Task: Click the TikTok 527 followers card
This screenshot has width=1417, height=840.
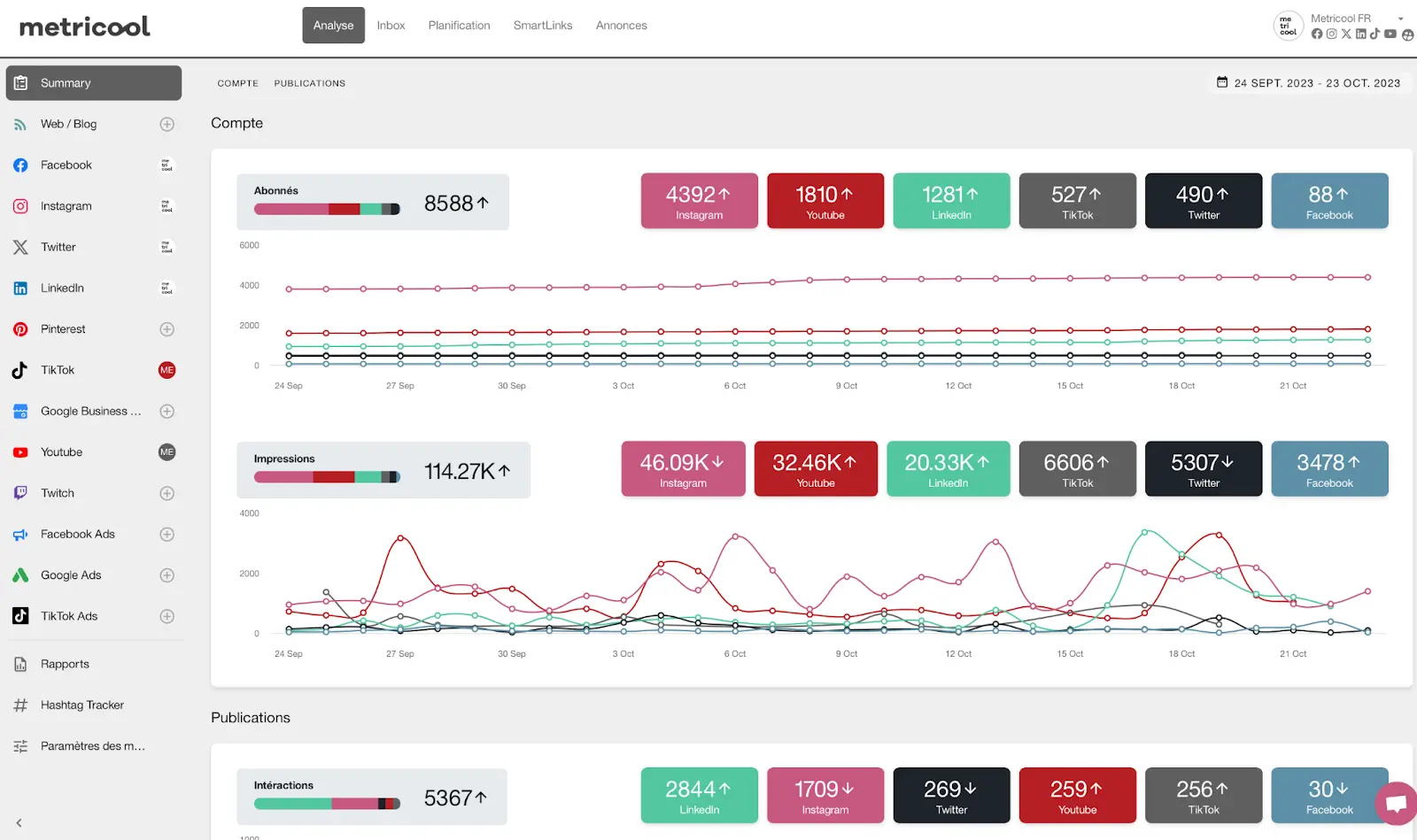Action: (x=1078, y=201)
